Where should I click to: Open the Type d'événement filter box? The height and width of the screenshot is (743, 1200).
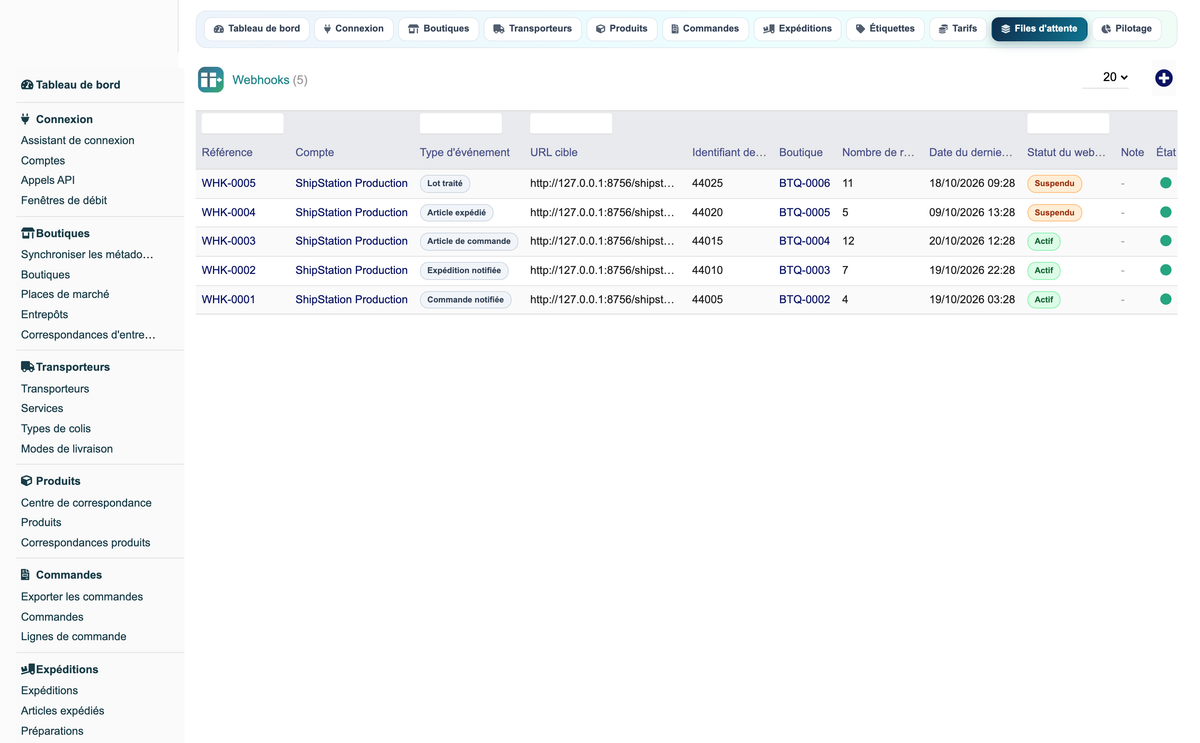[x=461, y=123]
